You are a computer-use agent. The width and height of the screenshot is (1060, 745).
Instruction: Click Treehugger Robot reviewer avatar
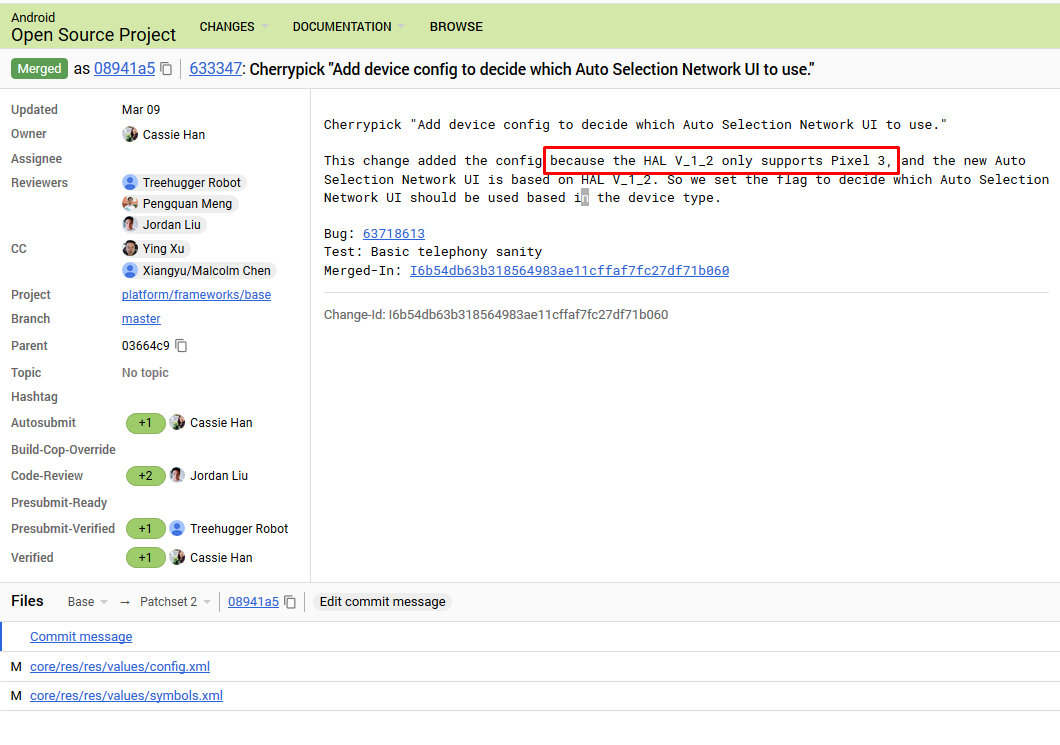[x=130, y=183]
